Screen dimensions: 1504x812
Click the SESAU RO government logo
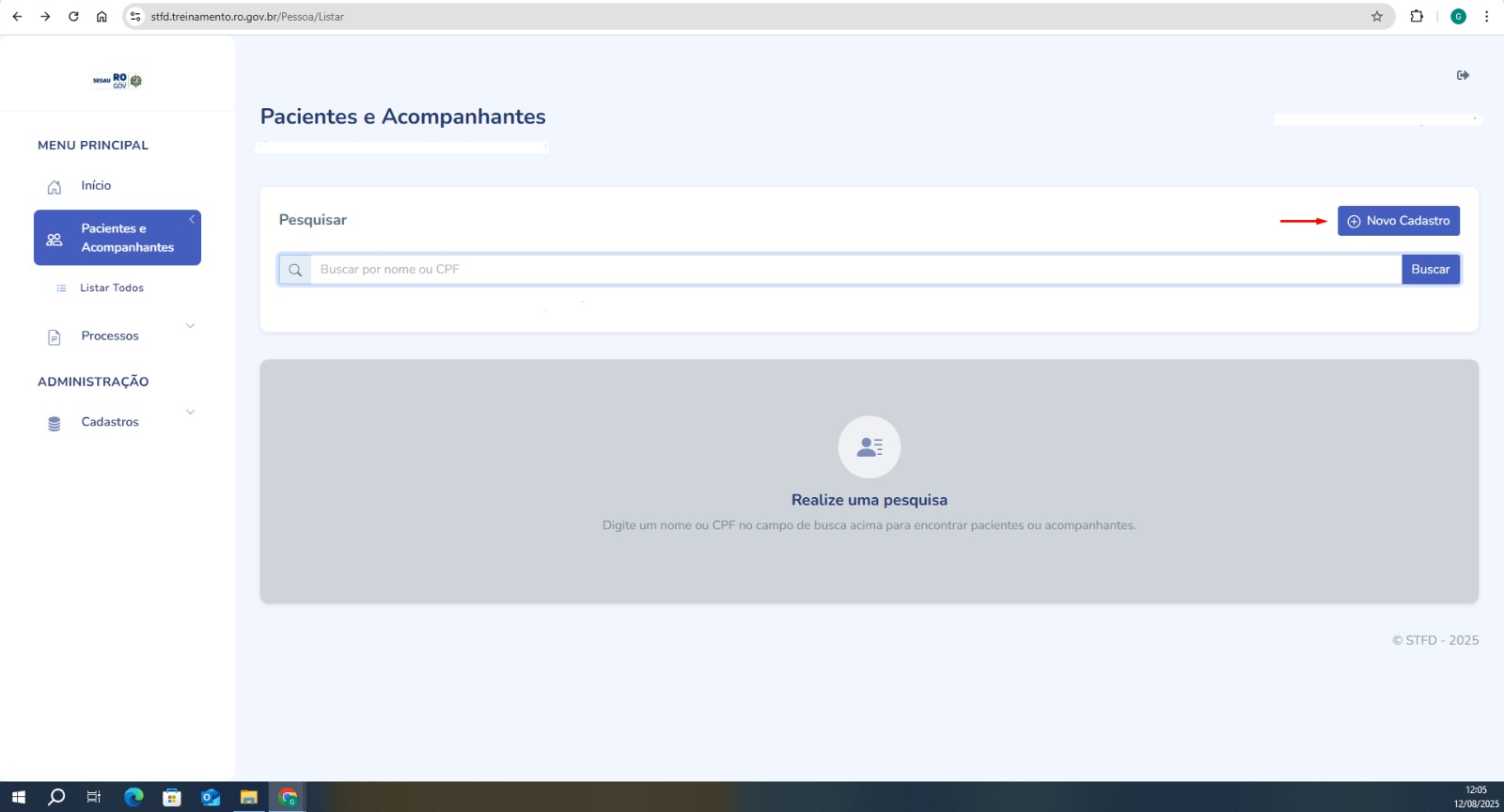pyautogui.click(x=117, y=81)
